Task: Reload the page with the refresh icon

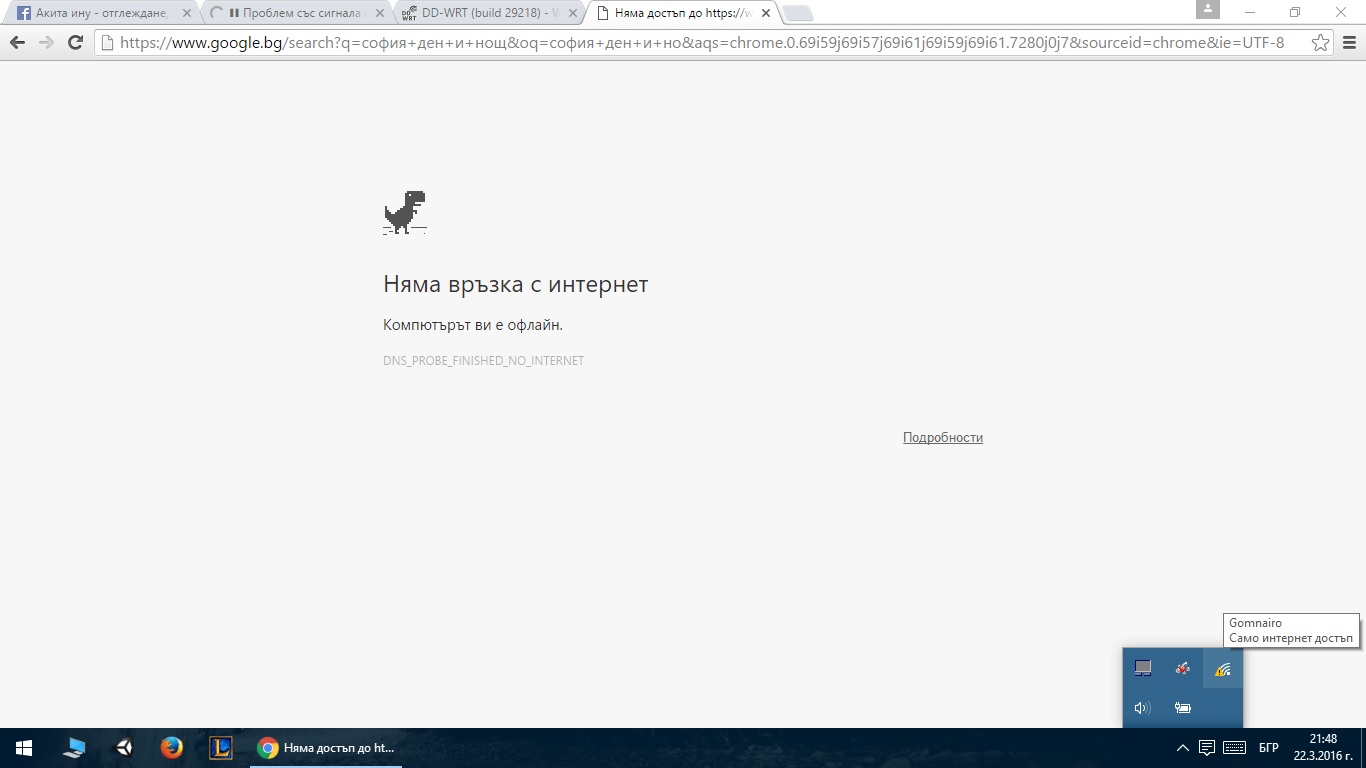Action: (x=75, y=43)
